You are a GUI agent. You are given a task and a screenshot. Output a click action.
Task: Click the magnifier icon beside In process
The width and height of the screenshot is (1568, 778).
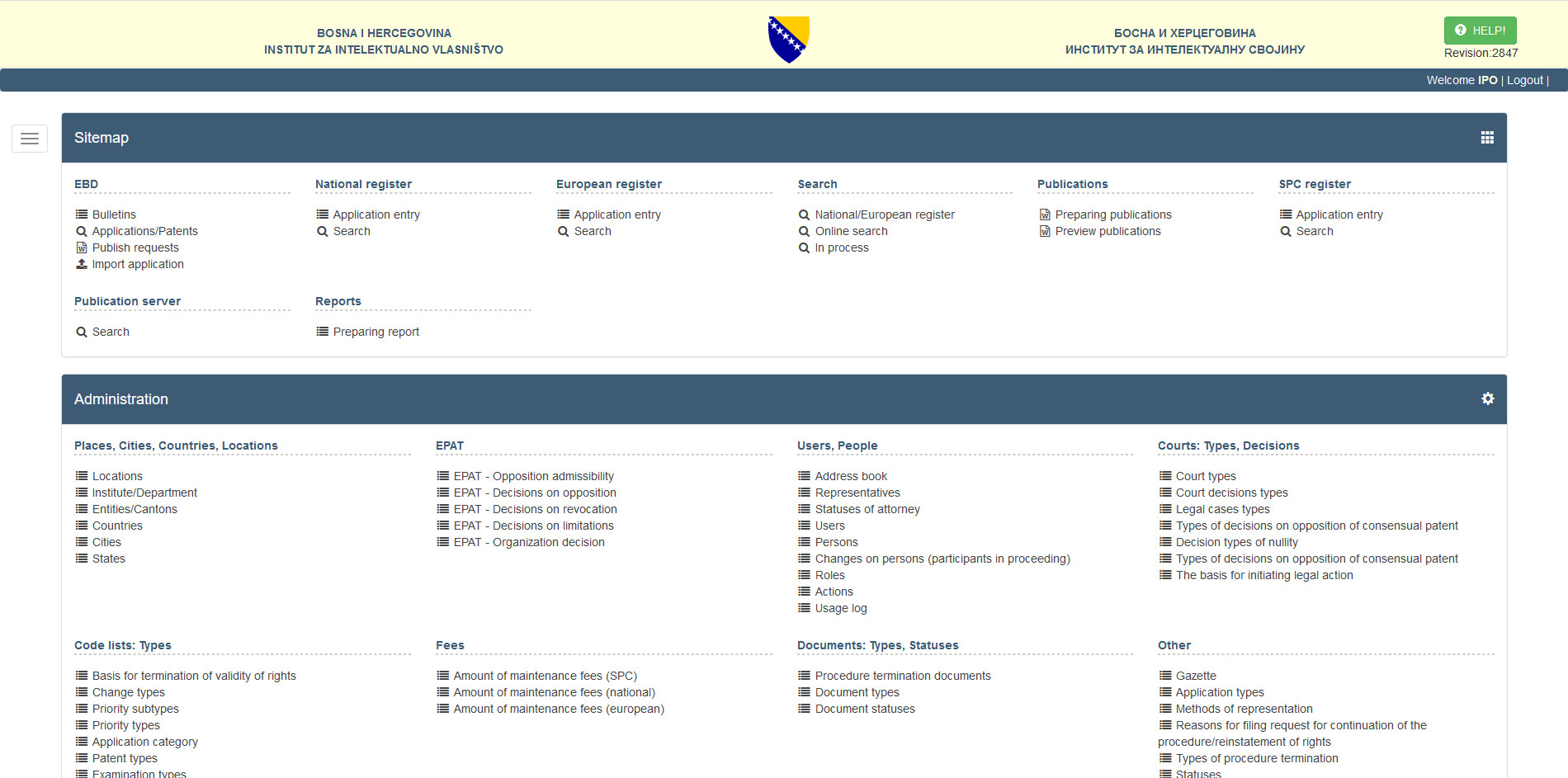tap(805, 248)
